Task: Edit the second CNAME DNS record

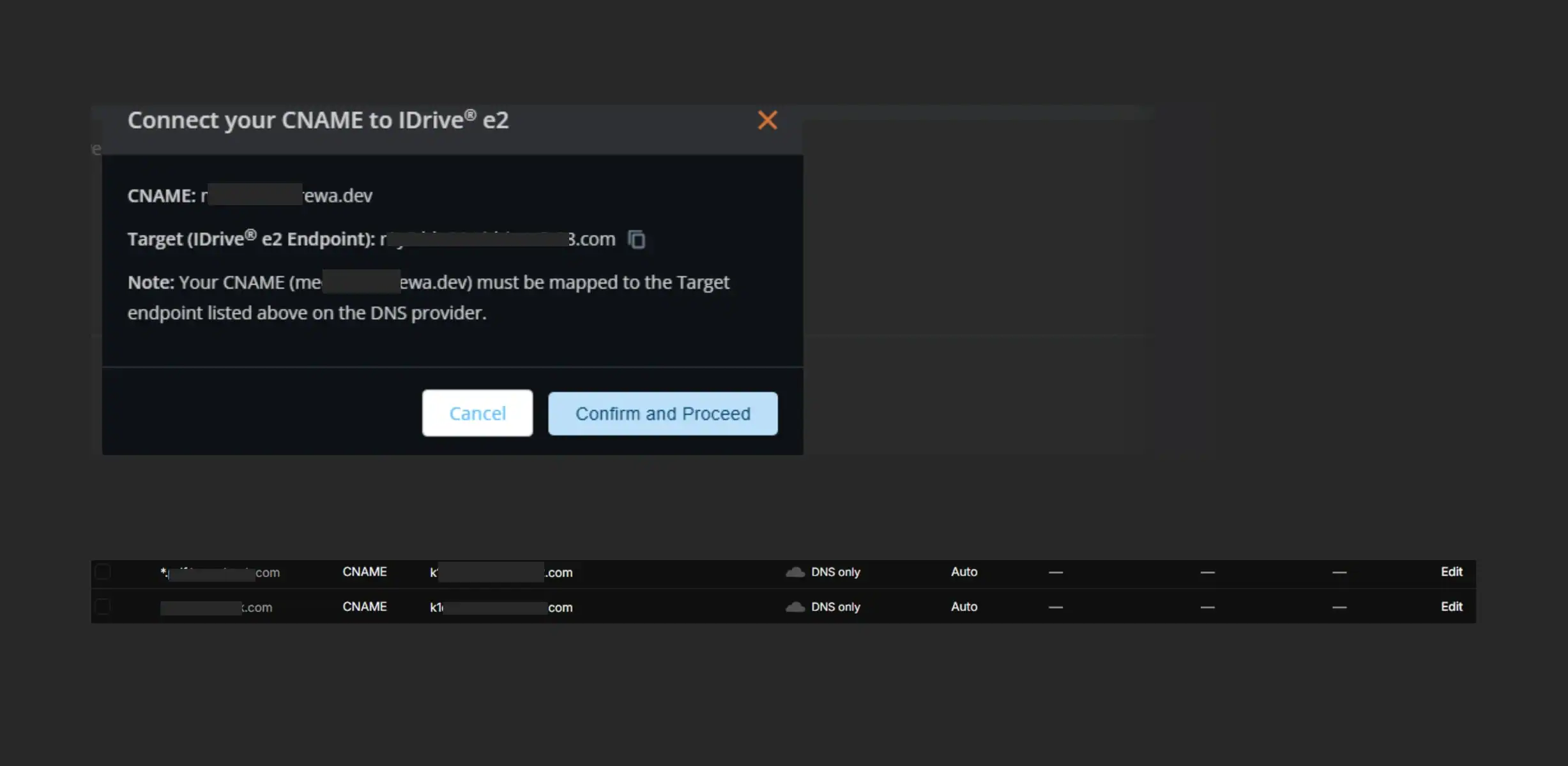Action: coord(1451,606)
